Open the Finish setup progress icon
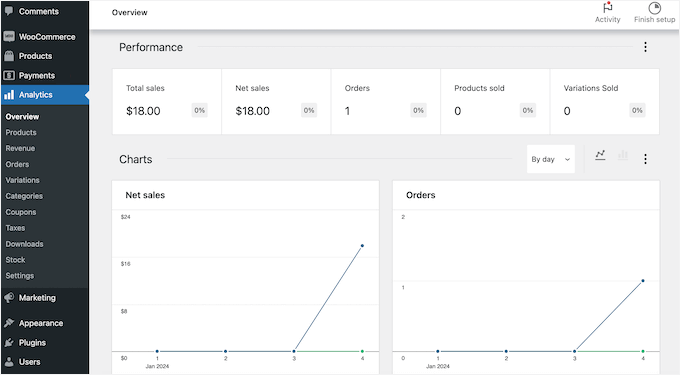The width and height of the screenshot is (680, 375). [x=654, y=8]
